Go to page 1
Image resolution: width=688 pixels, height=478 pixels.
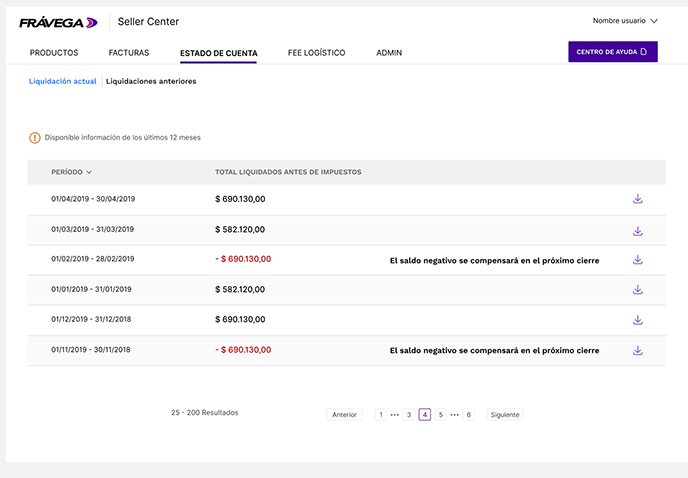click(x=381, y=414)
